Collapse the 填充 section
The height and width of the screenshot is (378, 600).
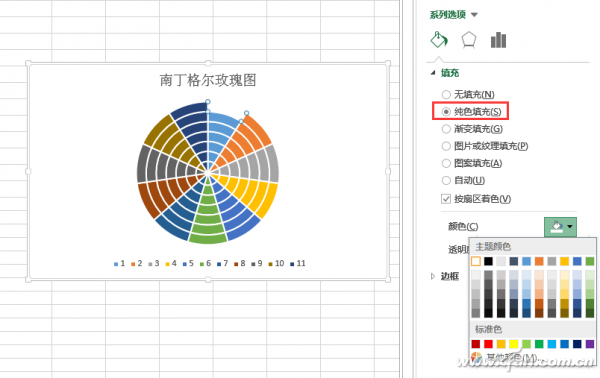point(433,73)
